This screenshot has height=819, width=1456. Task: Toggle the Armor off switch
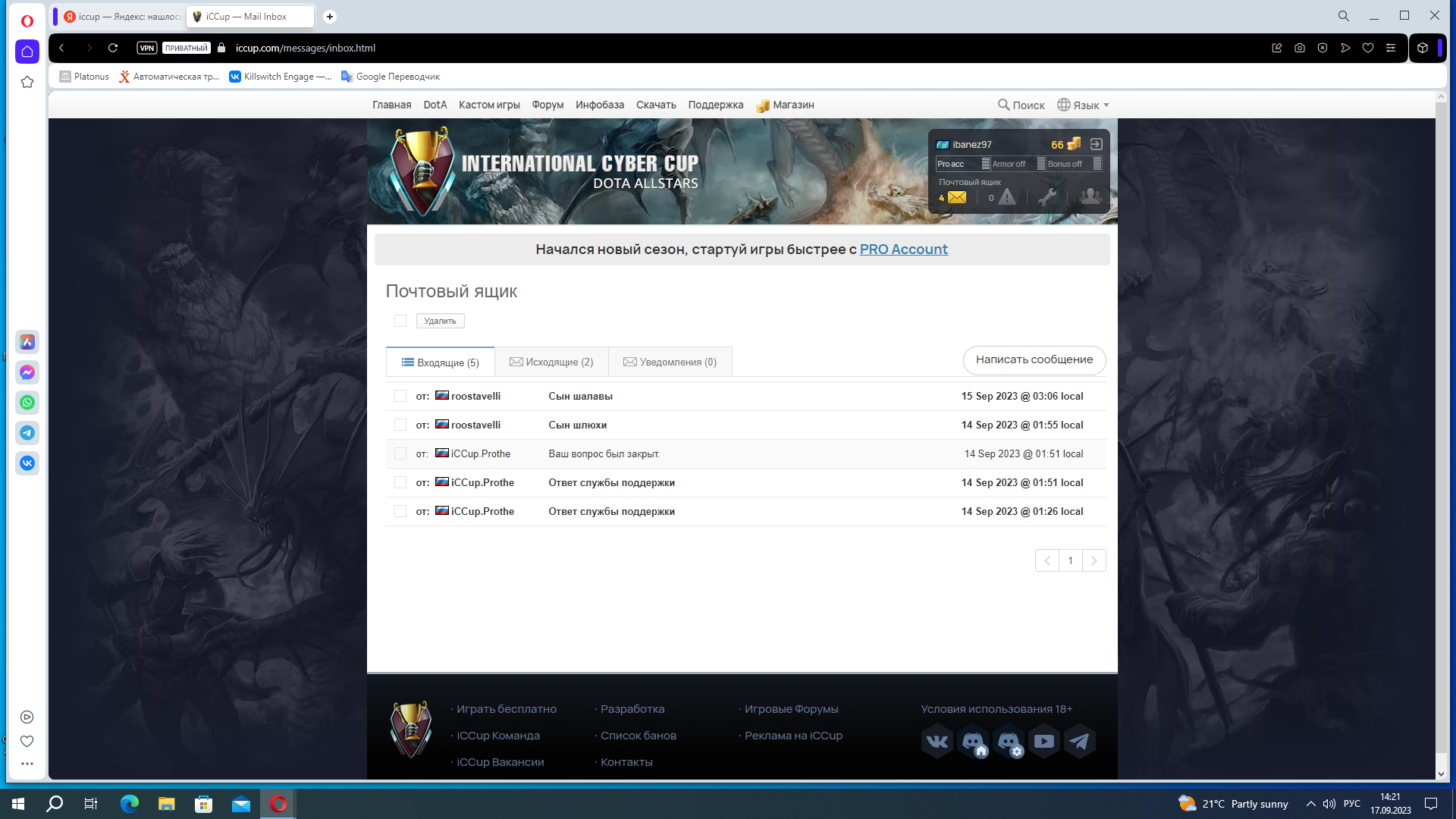(1018, 164)
